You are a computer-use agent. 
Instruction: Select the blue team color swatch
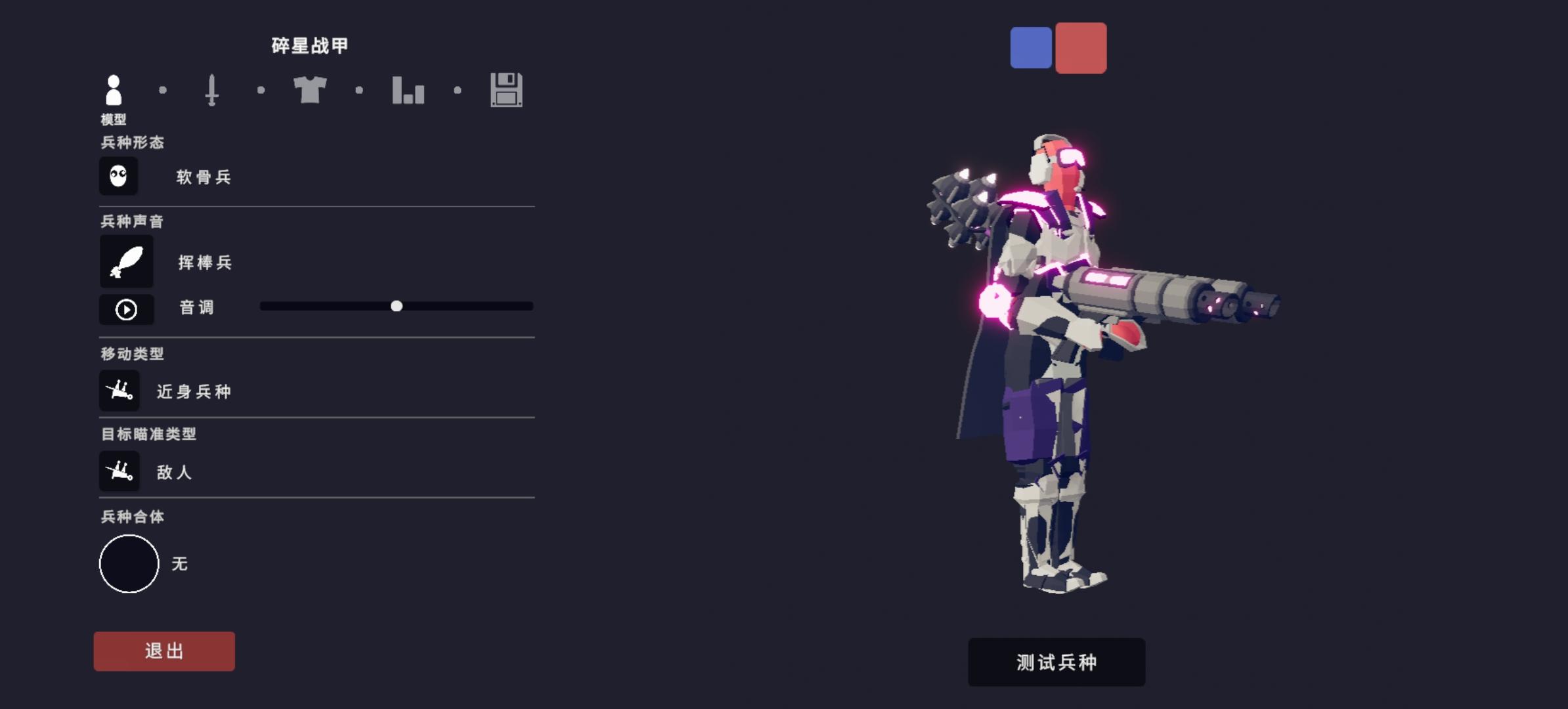[x=1031, y=47]
